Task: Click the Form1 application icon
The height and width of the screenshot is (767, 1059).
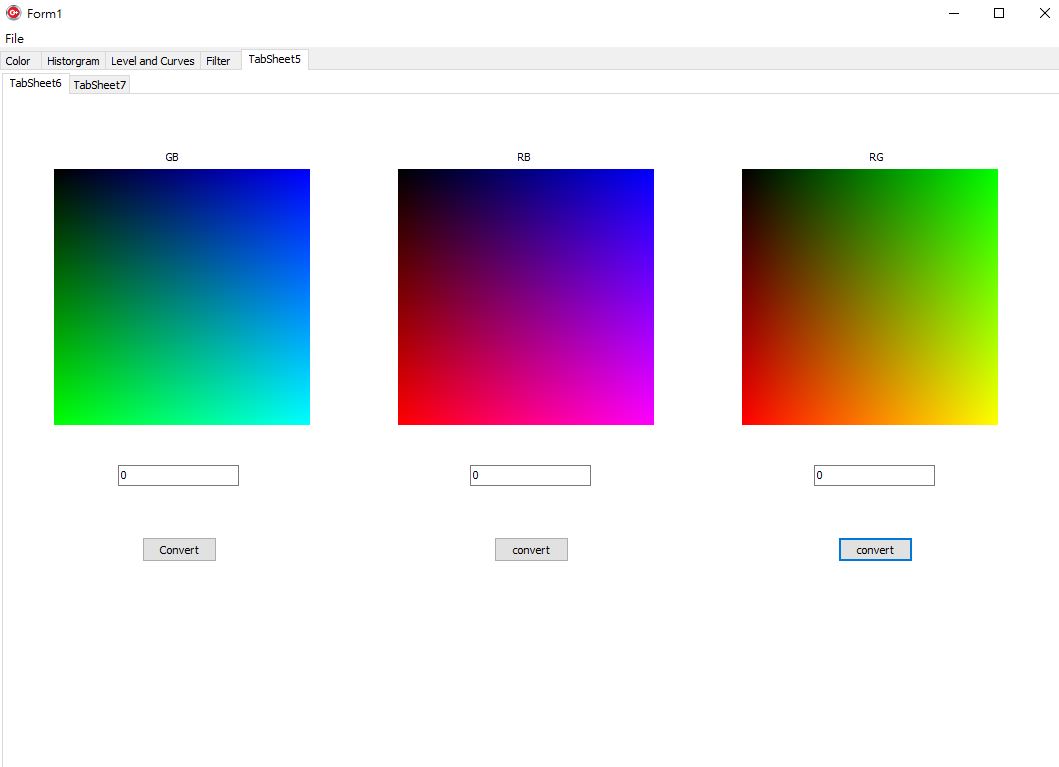Action: coord(13,13)
